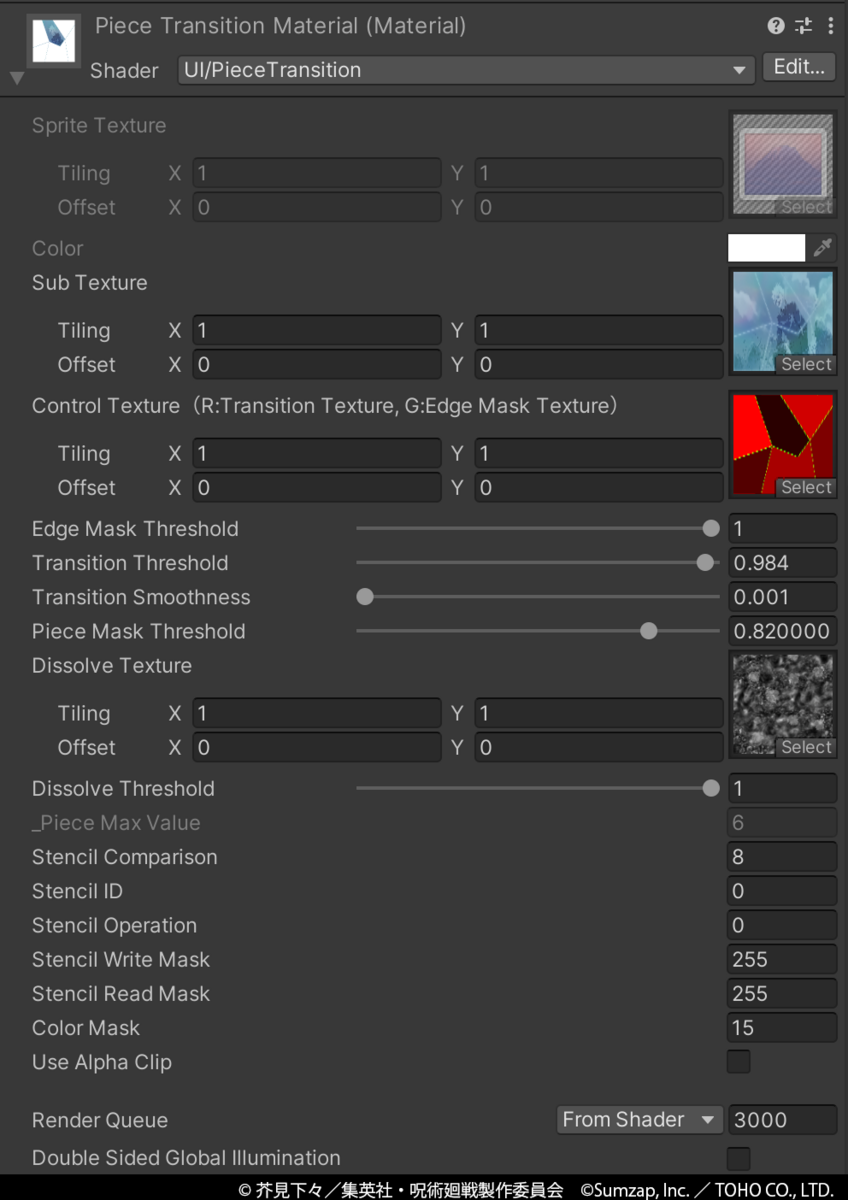Select a new Sub Texture
848x1200 pixels.
806,365
